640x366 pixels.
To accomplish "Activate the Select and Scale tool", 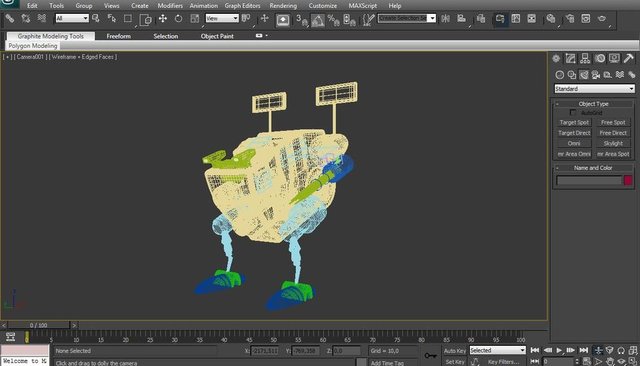I will pos(195,18).
